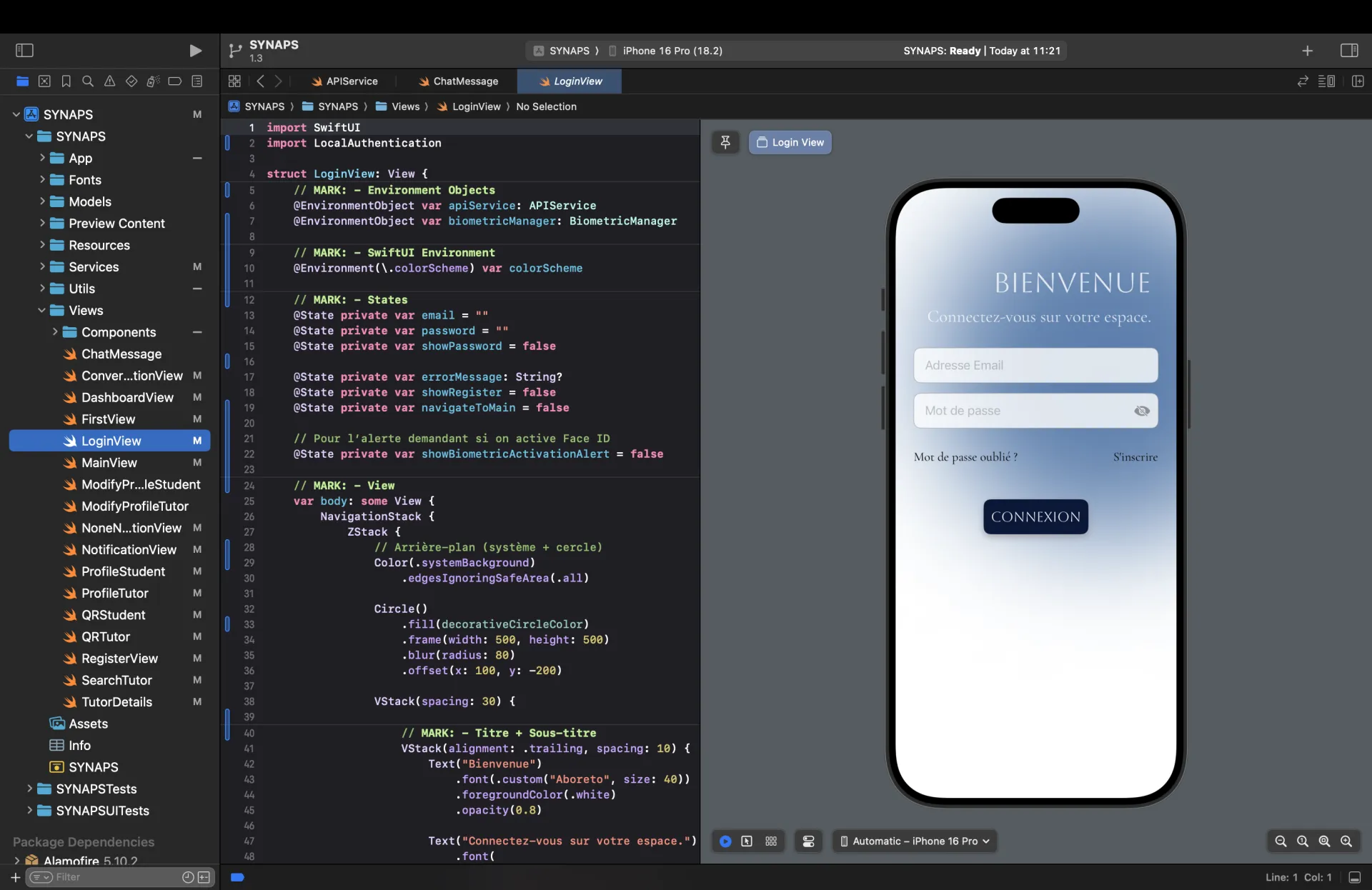Click the Login View preview chip
Screen dimensions: 1372x890
click(790, 142)
